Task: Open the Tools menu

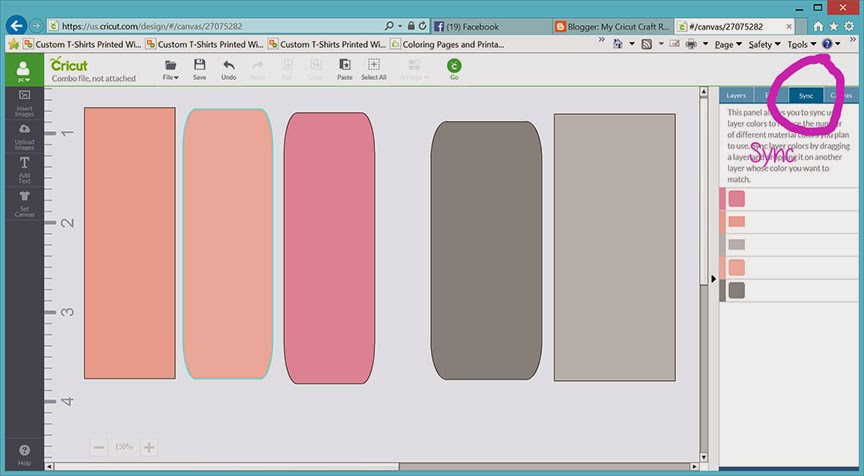Action: (x=801, y=45)
